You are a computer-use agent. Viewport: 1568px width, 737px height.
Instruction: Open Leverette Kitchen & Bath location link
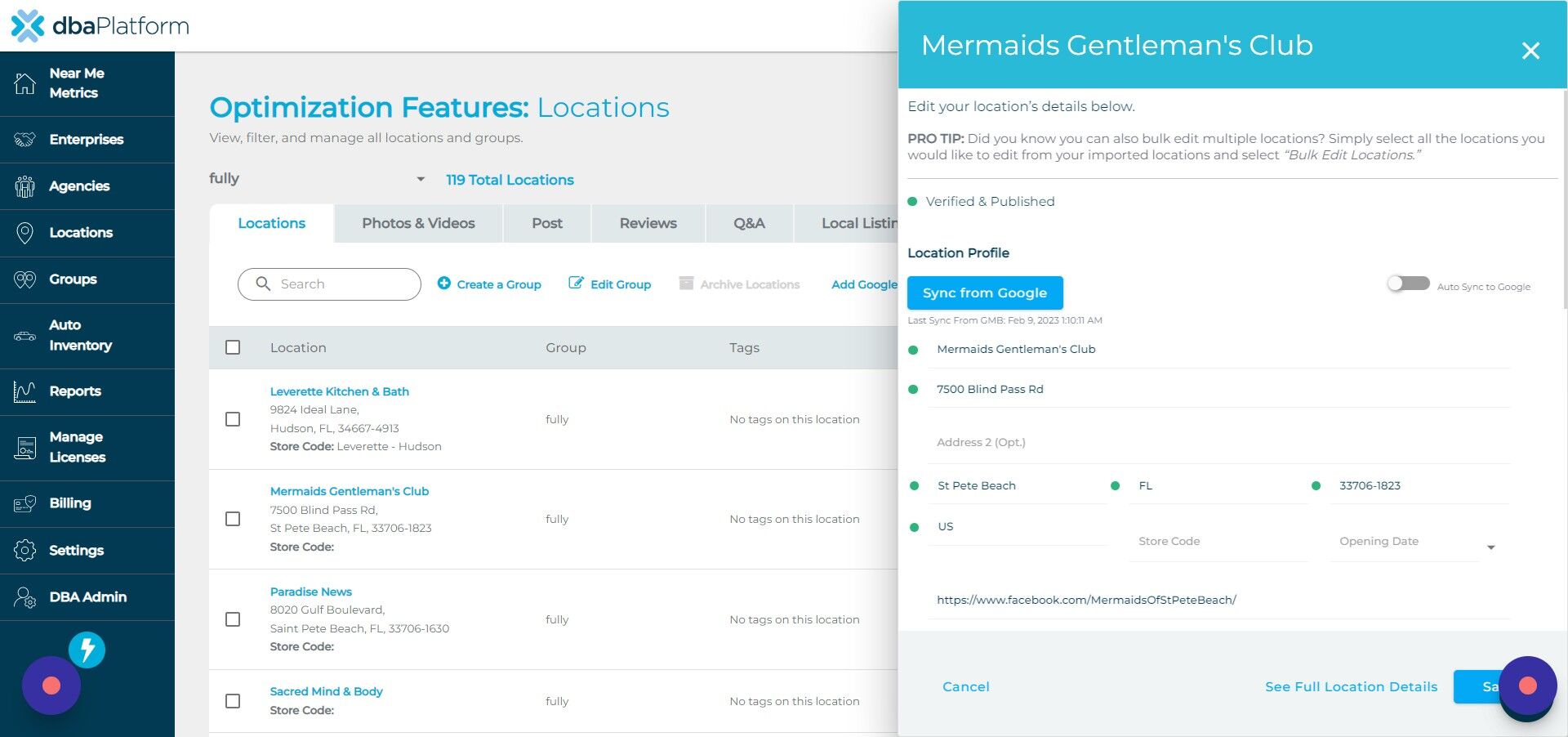click(340, 391)
